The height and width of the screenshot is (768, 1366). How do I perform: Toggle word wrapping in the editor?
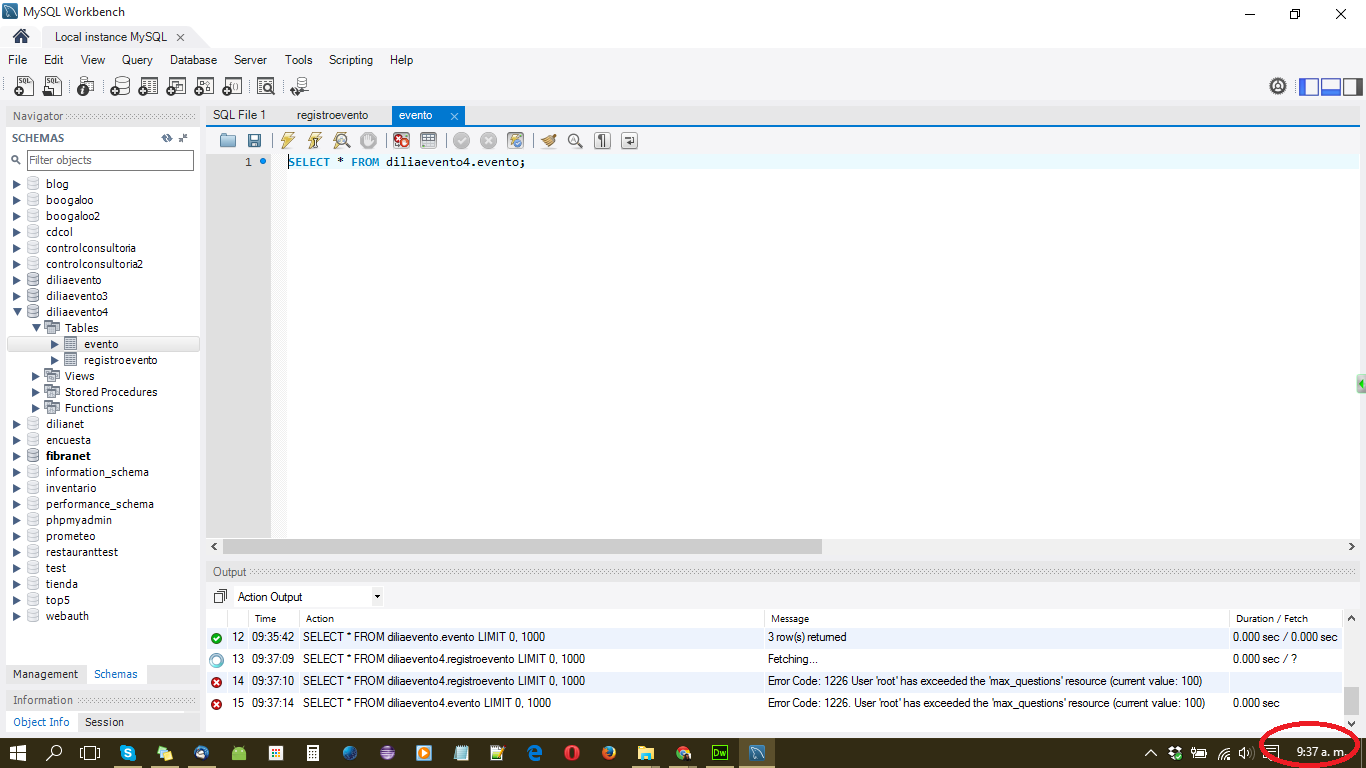pos(629,141)
